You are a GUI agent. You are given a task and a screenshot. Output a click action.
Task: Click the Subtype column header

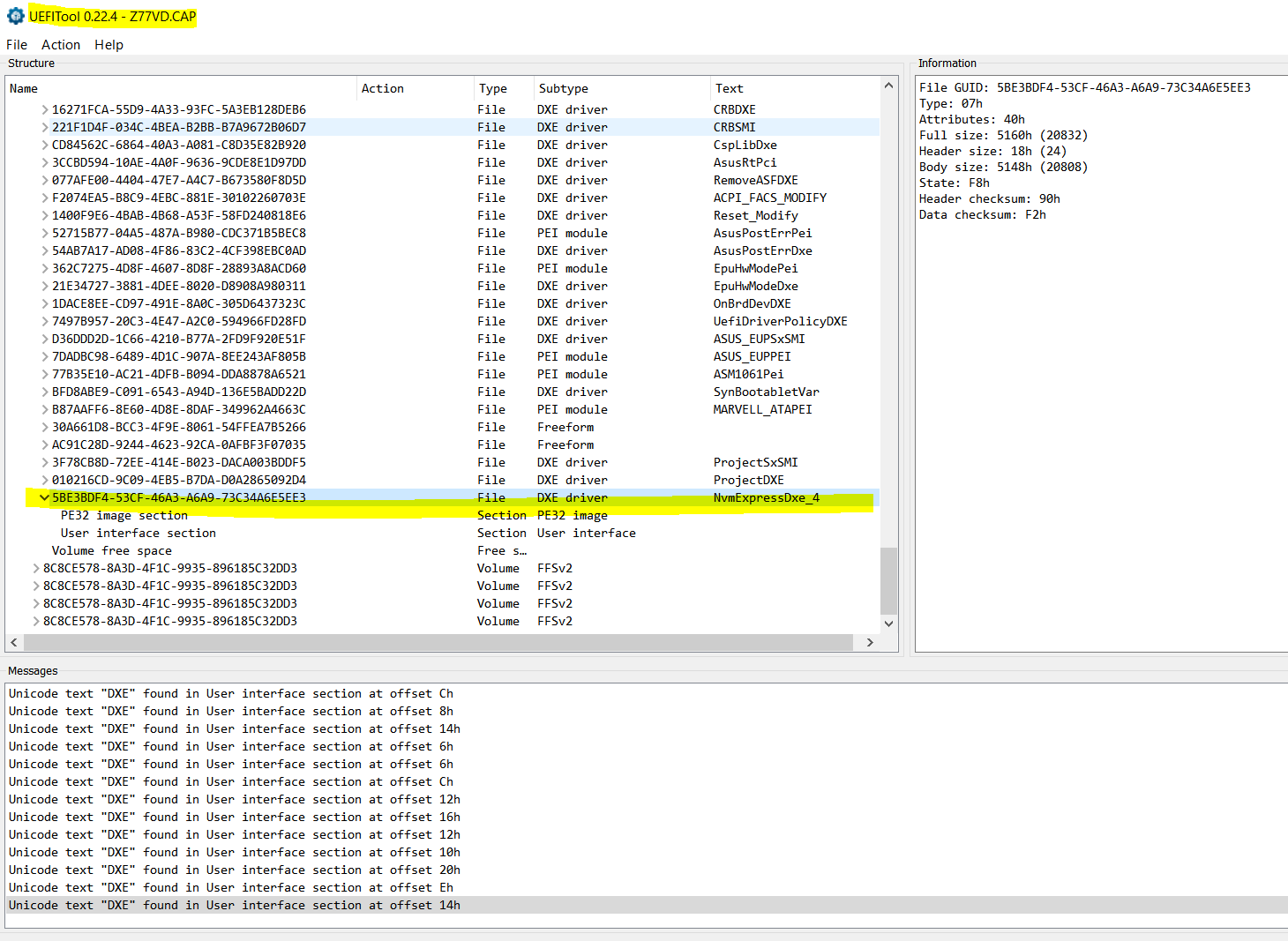(x=622, y=88)
